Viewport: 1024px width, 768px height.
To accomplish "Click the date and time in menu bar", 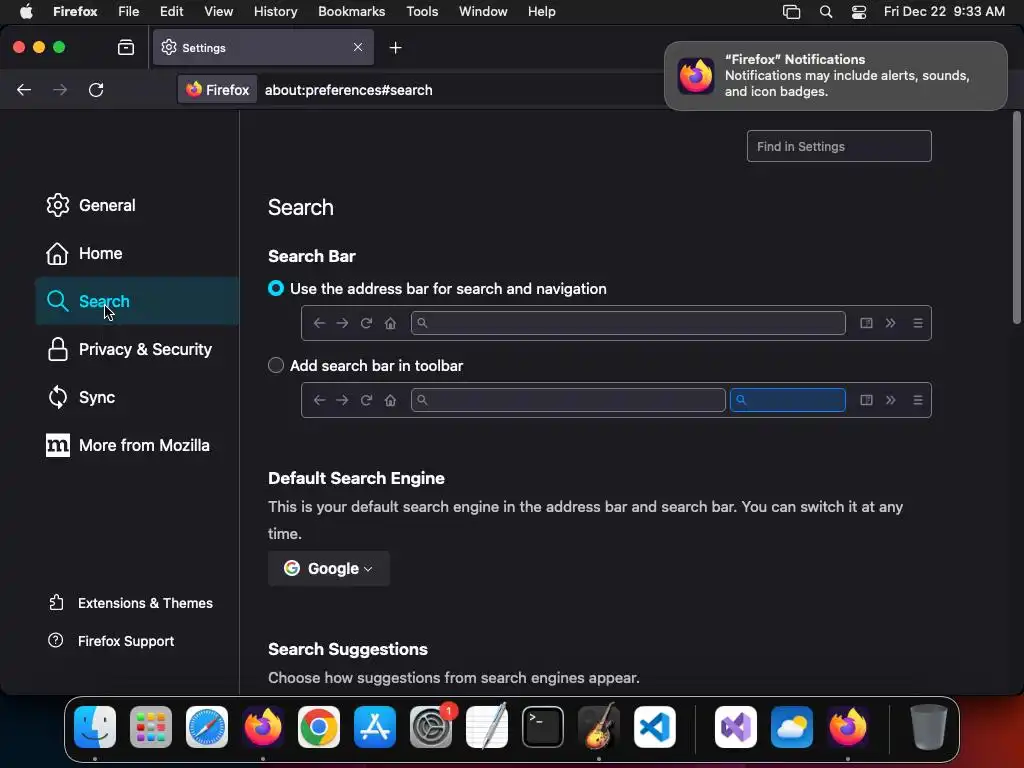I will coord(944,11).
